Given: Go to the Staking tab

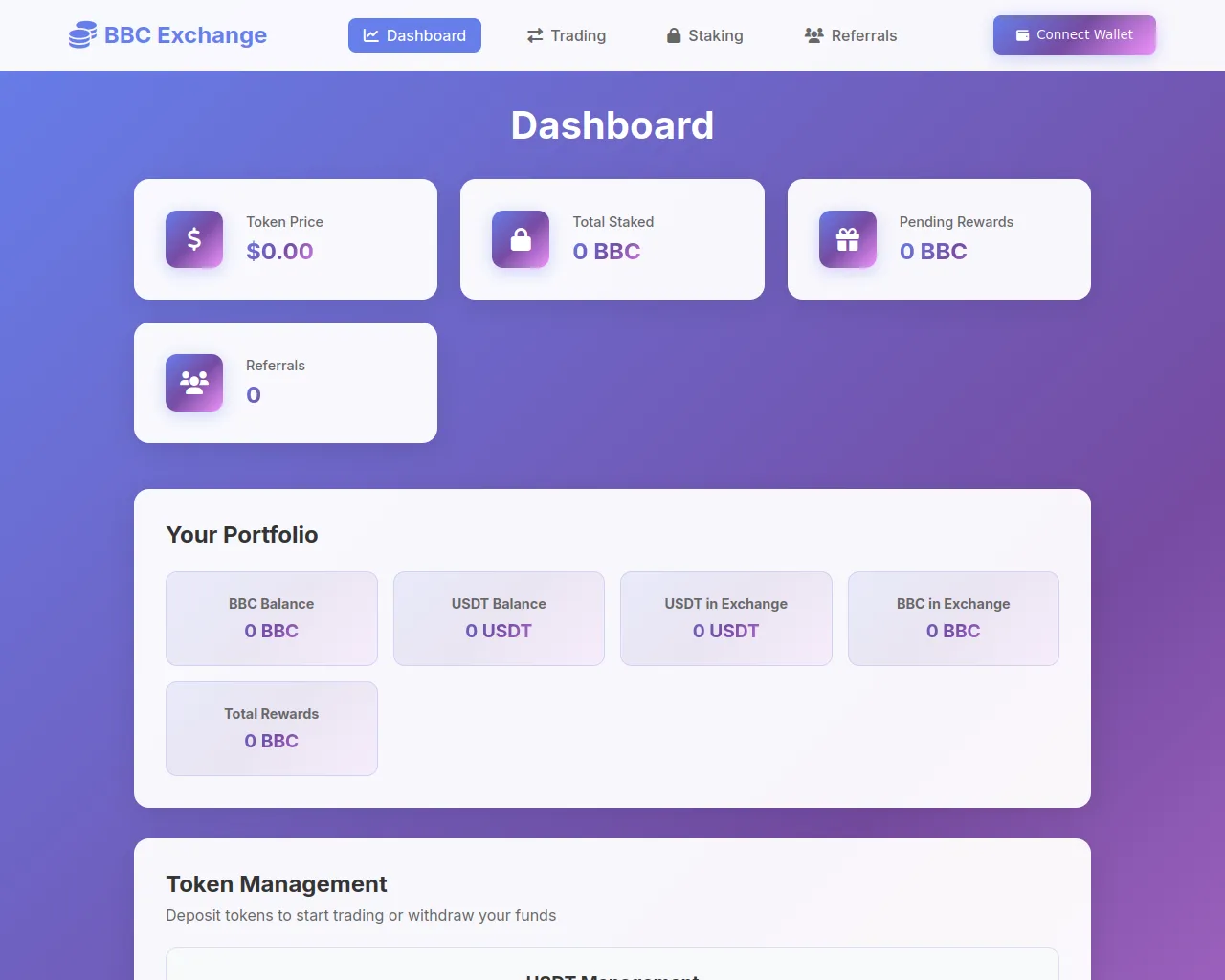Looking at the screenshot, I should point(705,35).
